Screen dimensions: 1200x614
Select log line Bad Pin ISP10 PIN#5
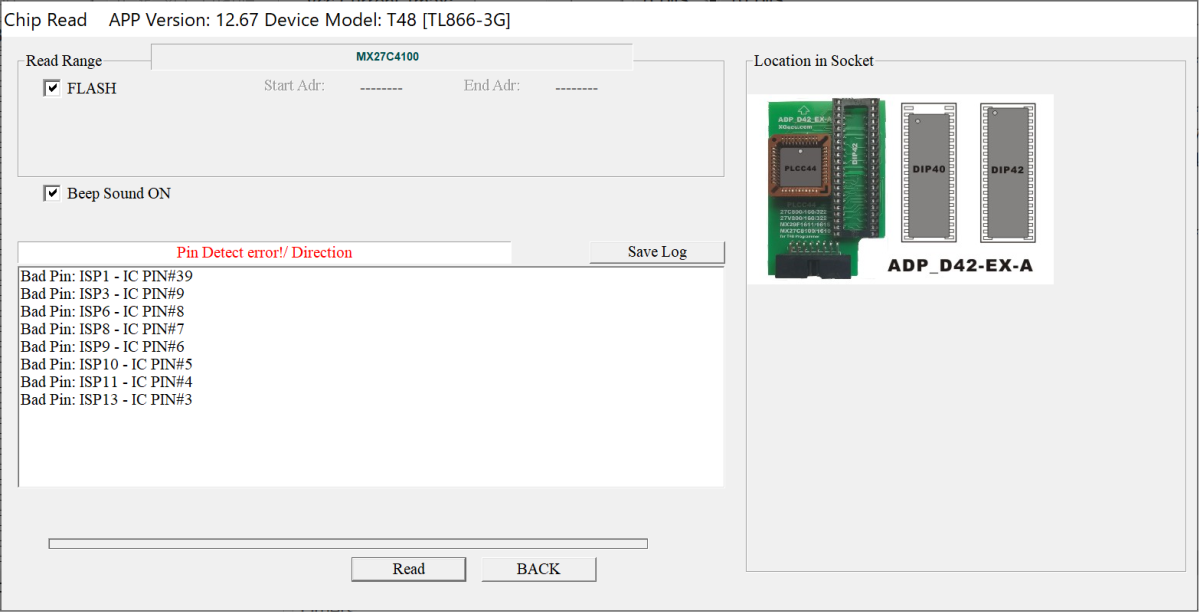pos(107,364)
